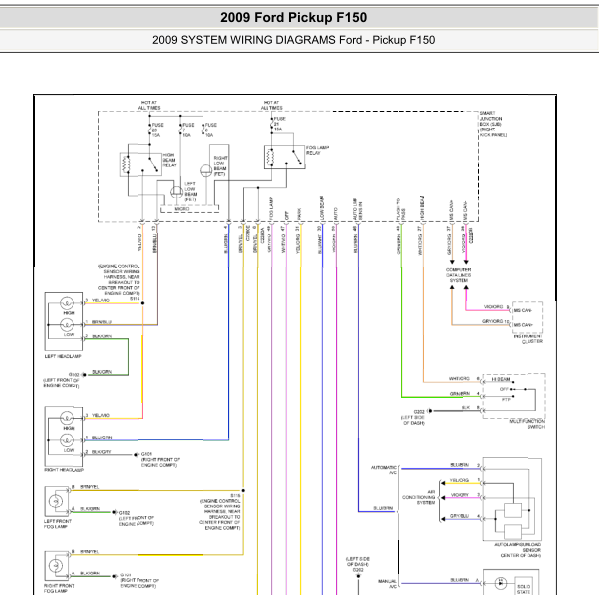Click the 'GRN/BRN' label at multifunction switch
This screenshot has height=595, width=599.
(x=460, y=393)
